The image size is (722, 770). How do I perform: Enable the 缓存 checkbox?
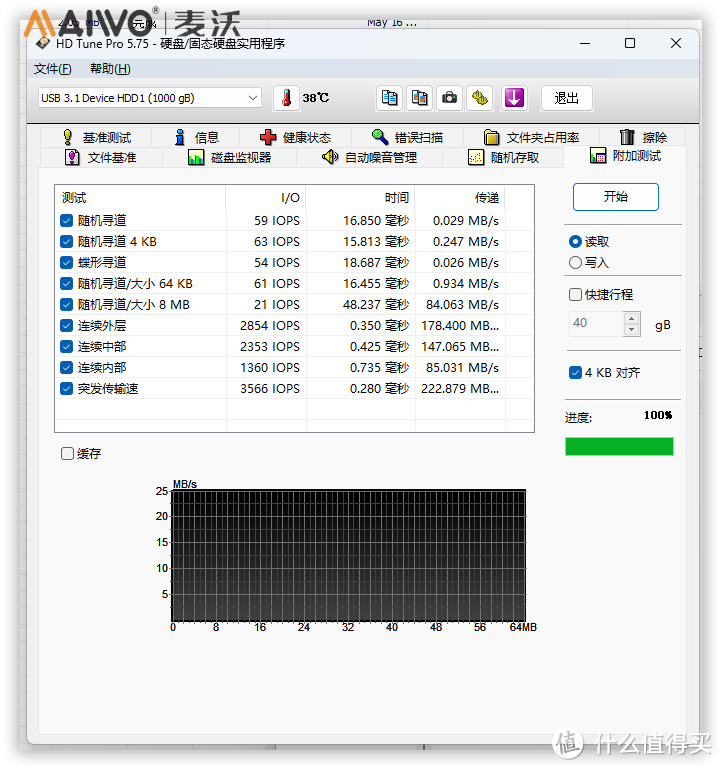click(x=67, y=453)
